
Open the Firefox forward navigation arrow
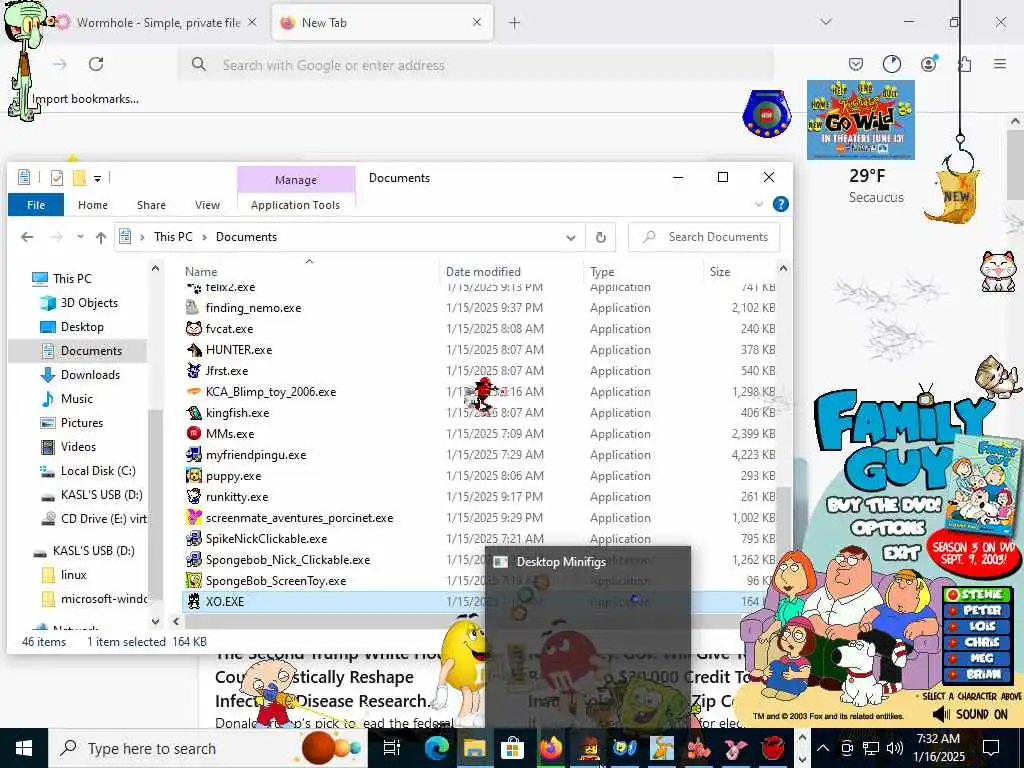tap(60, 64)
